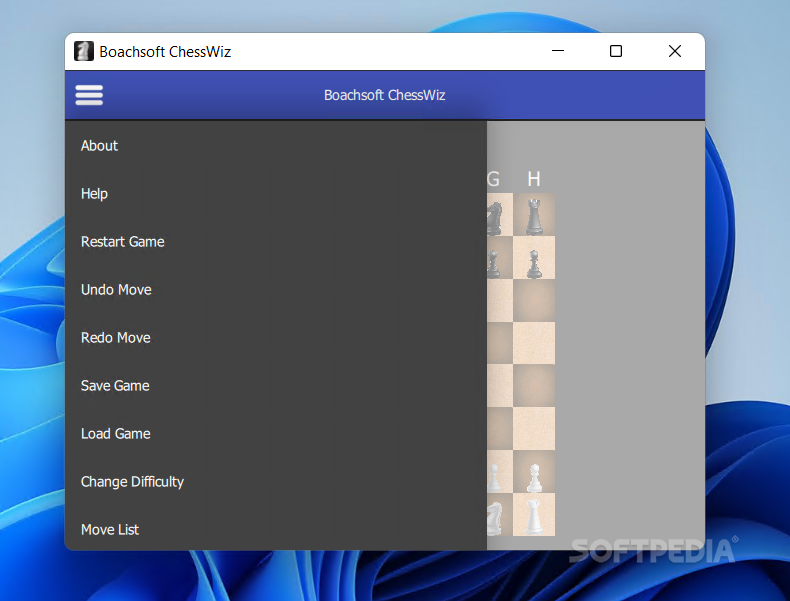Open Change Difficulty option
Screen dimensions: 790x601
(x=276, y=482)
